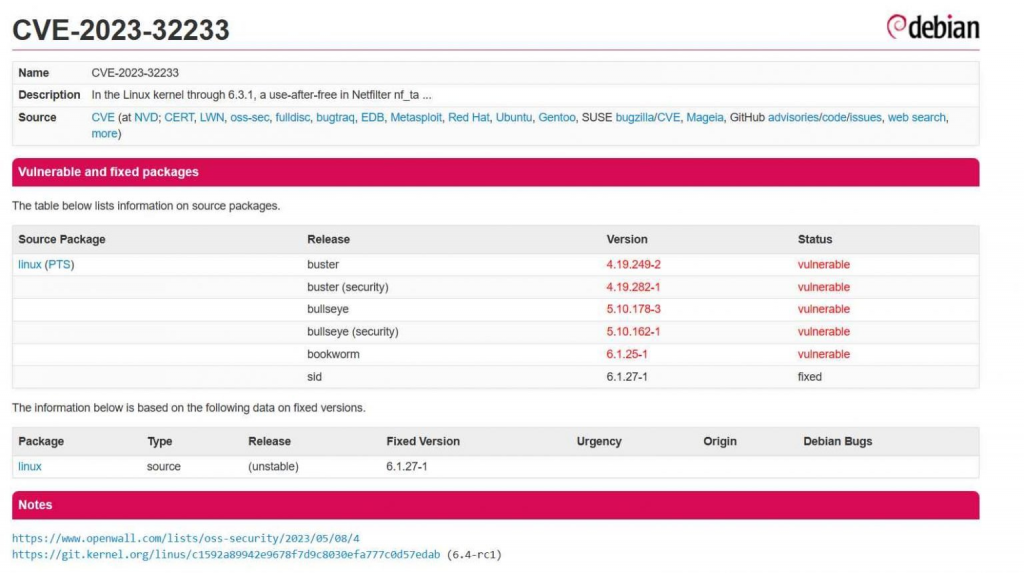Screen dimensions: 1024x573
Task: Click the web search link
Action: tap(916, 117)
